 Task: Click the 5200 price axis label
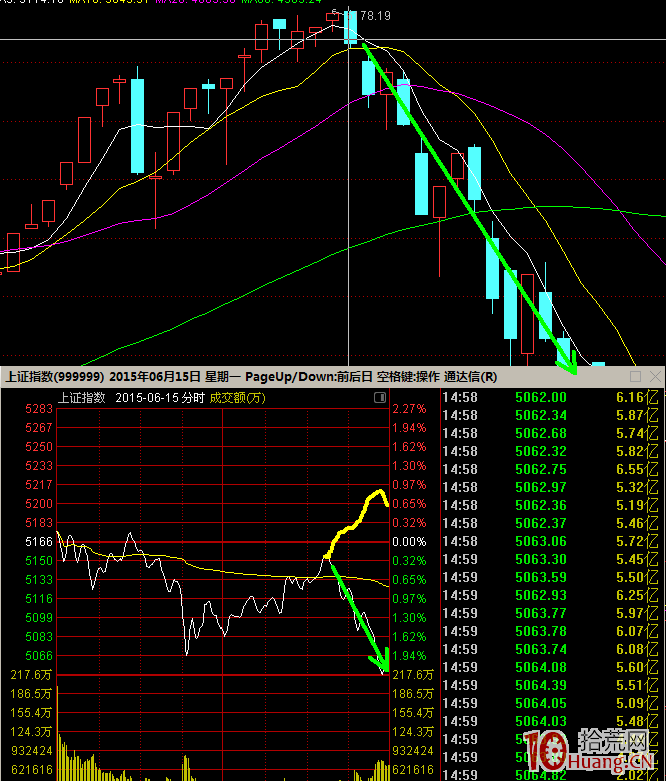(x=39, y=504)
